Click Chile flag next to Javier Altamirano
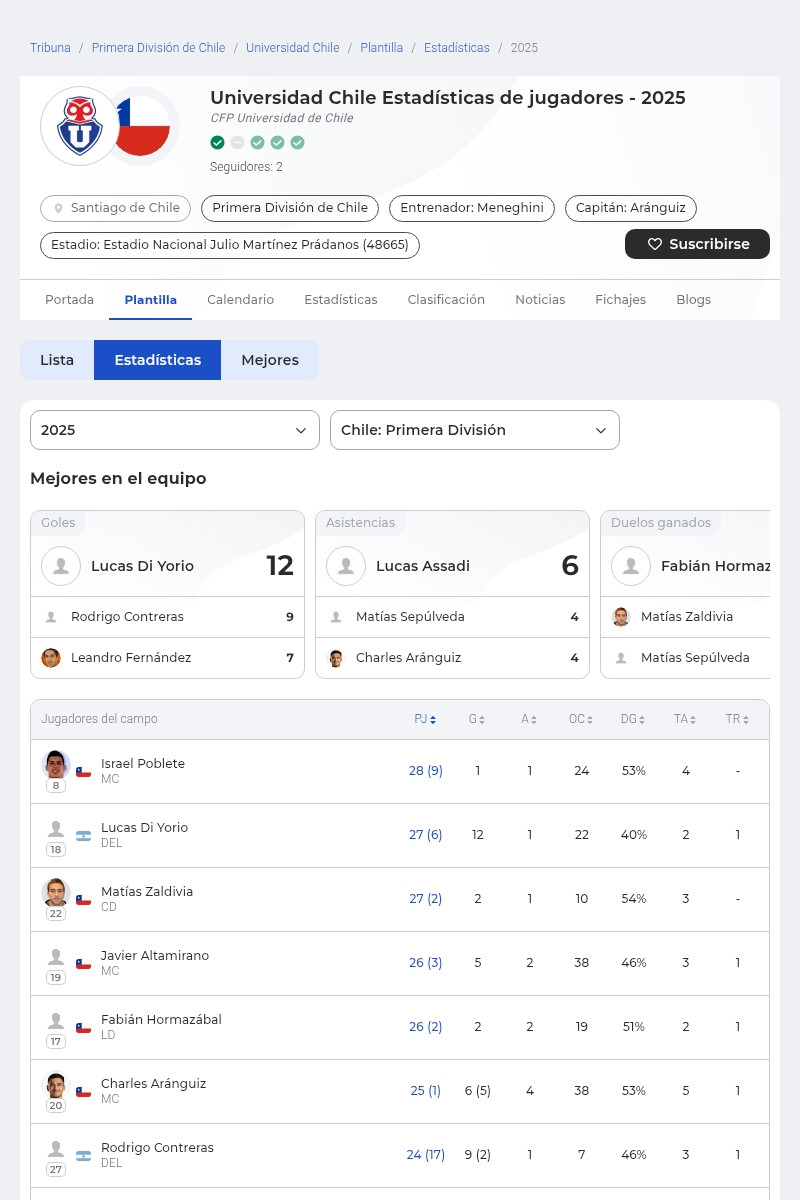Image resolution: width=800 pixels, height=1200 pixels. coord(83,964)
